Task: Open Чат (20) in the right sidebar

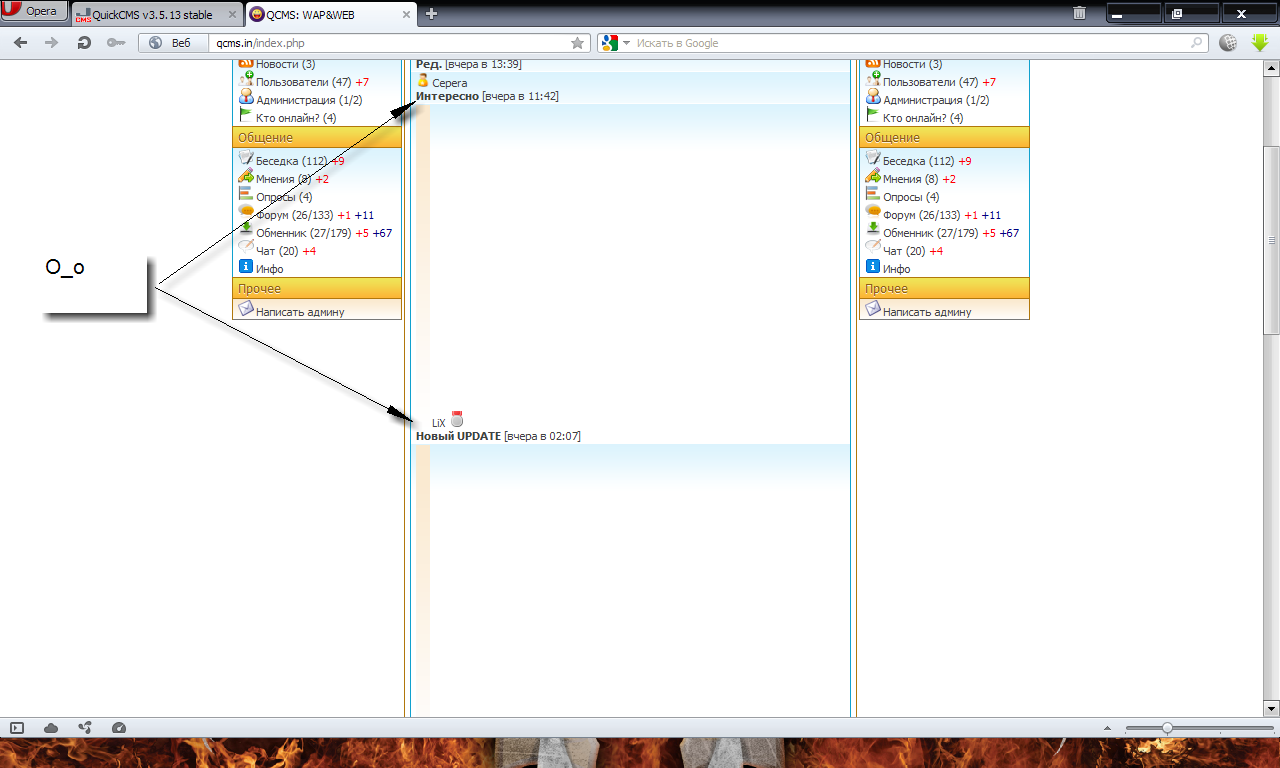Action: 905,251
